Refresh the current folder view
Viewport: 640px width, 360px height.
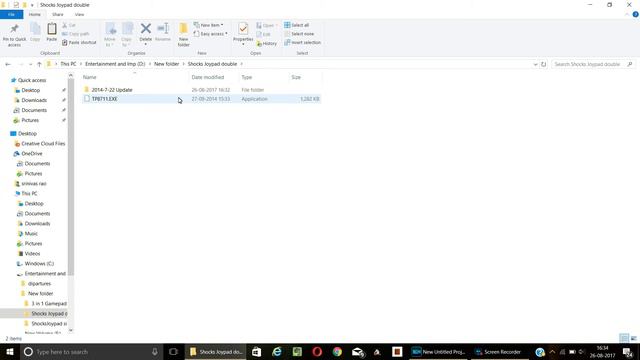543,64
